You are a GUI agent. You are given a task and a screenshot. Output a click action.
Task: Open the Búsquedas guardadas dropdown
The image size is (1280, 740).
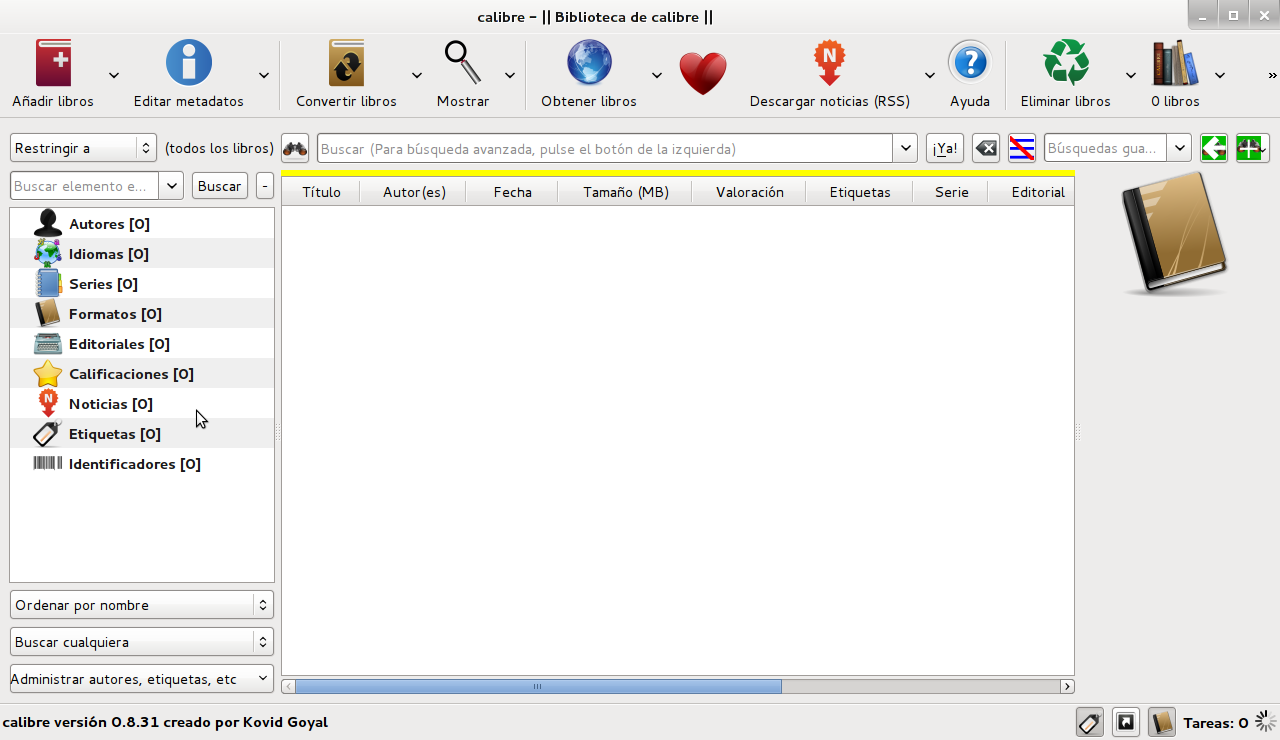(1179, 148)
